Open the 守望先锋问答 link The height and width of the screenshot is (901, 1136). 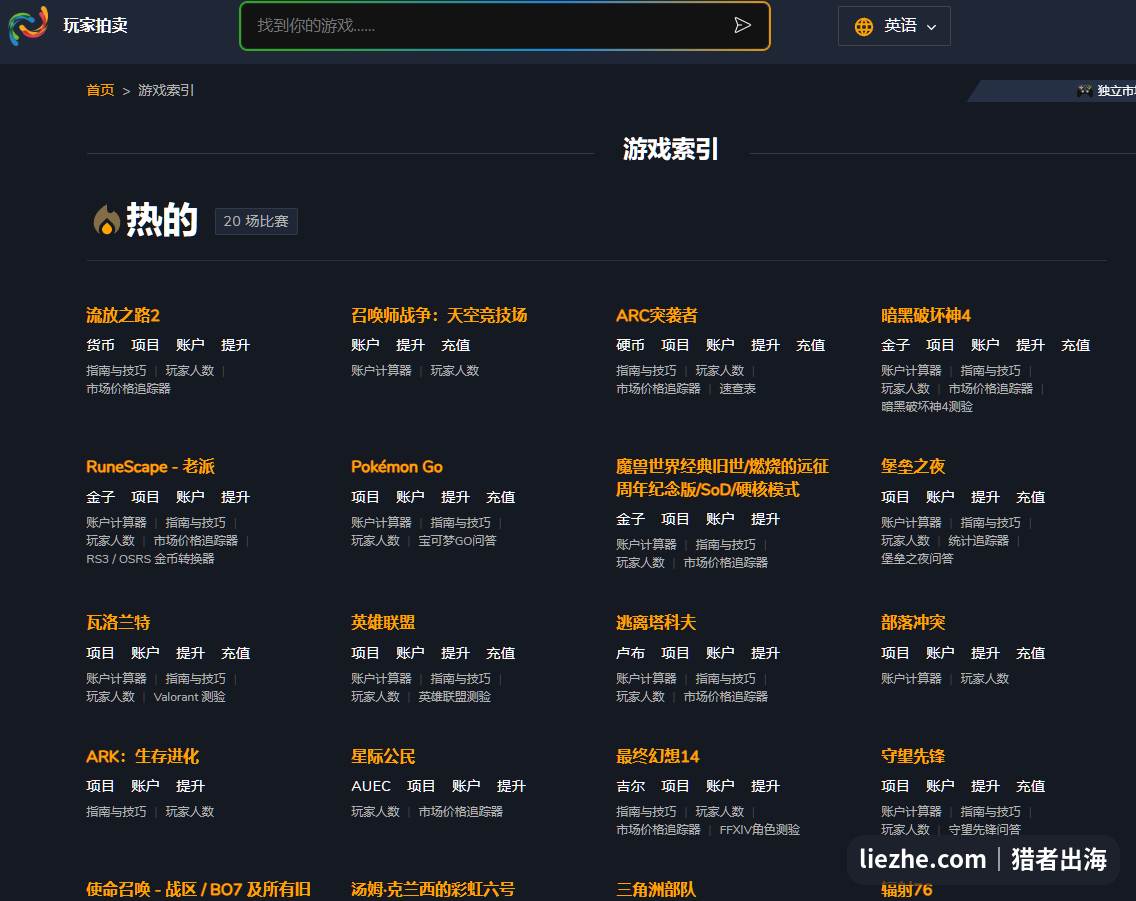click(985, 830)
